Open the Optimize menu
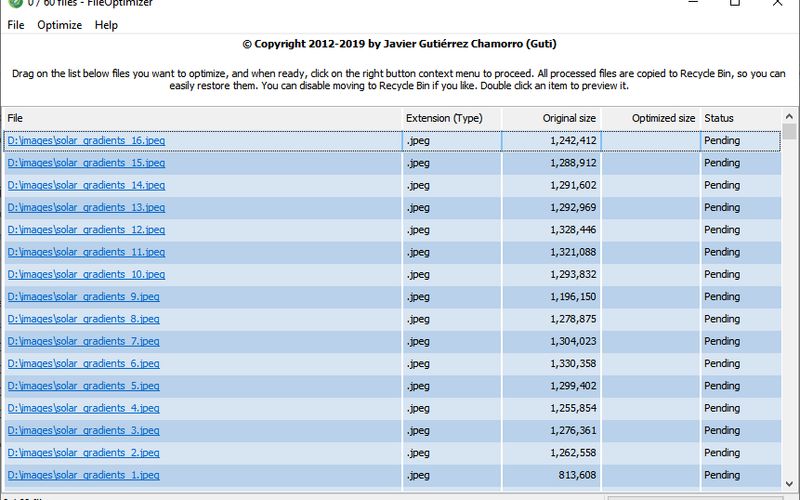The height and width of the screenshot is (500, 800). click(59, 25)
